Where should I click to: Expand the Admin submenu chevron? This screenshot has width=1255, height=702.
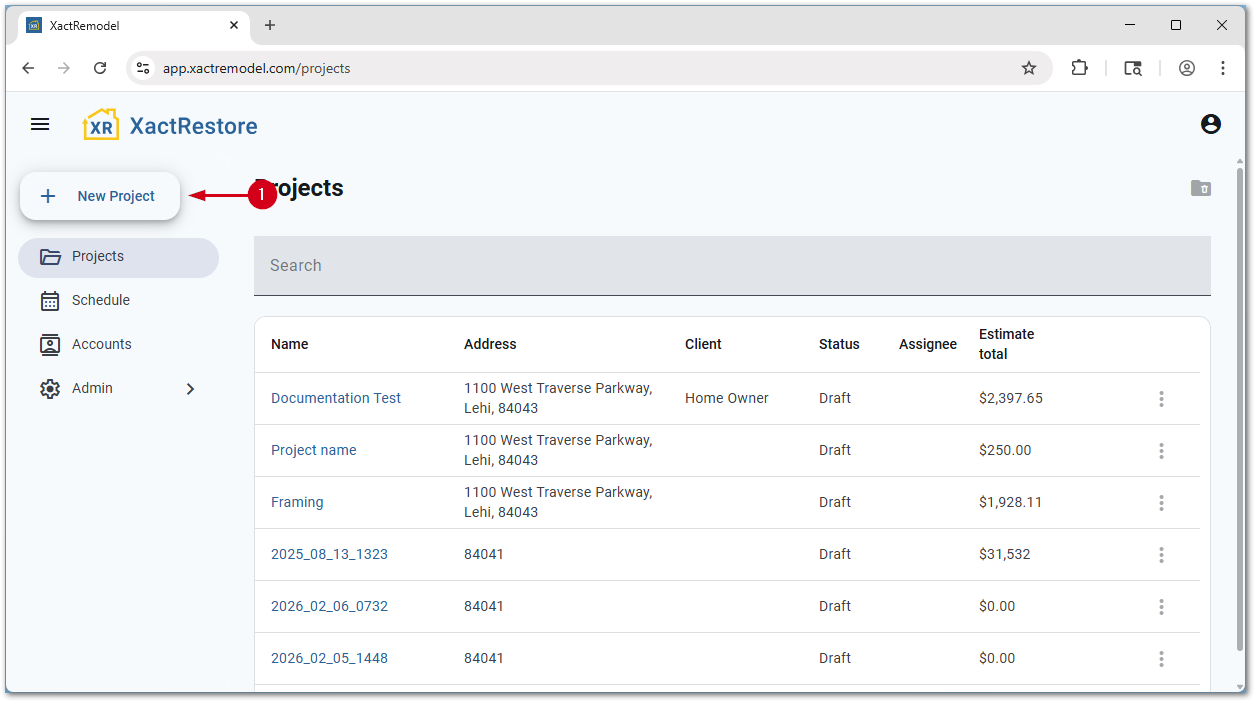(190, 389)
